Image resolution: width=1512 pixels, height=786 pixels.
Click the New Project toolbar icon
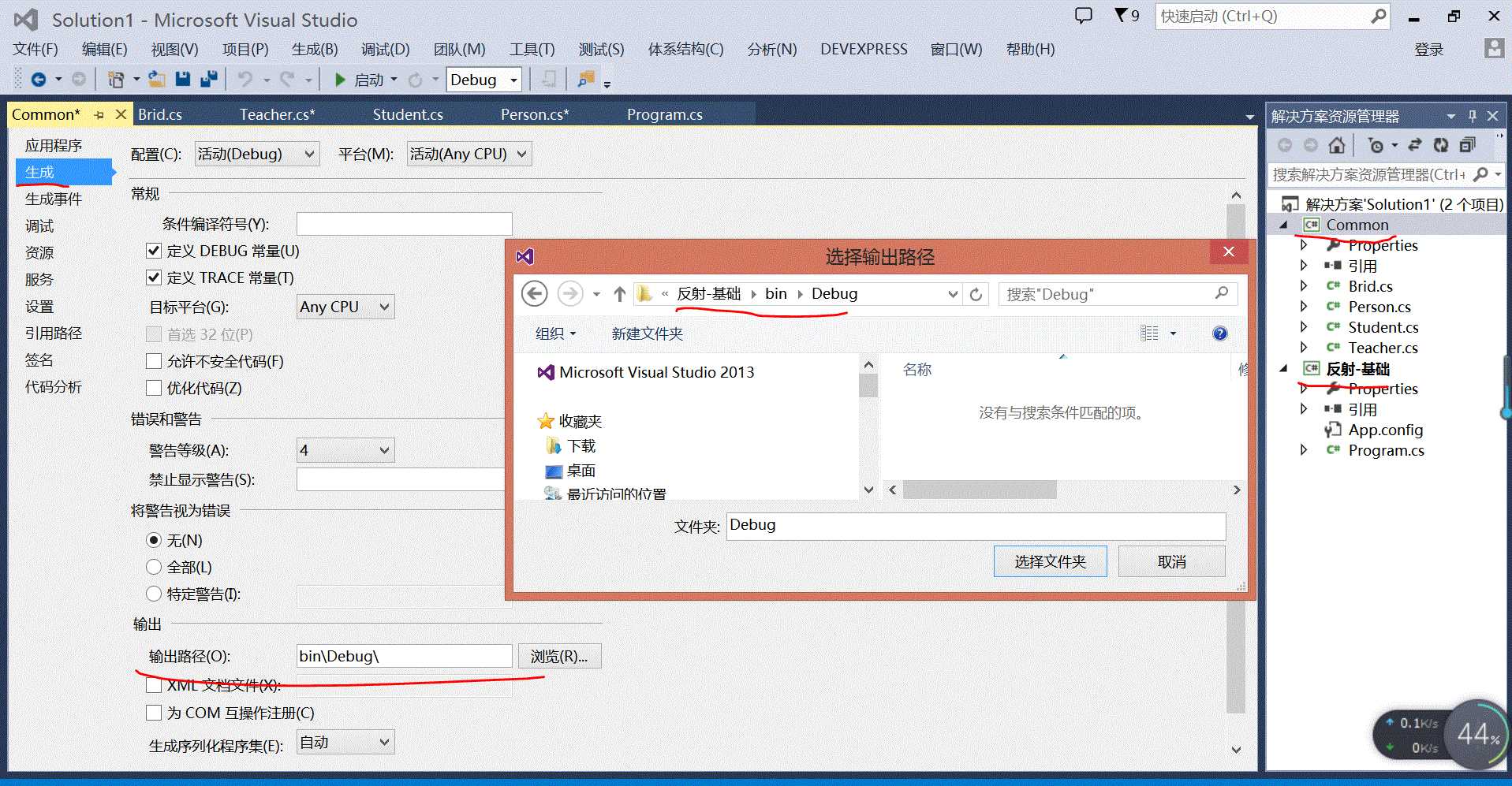[116, 80]
